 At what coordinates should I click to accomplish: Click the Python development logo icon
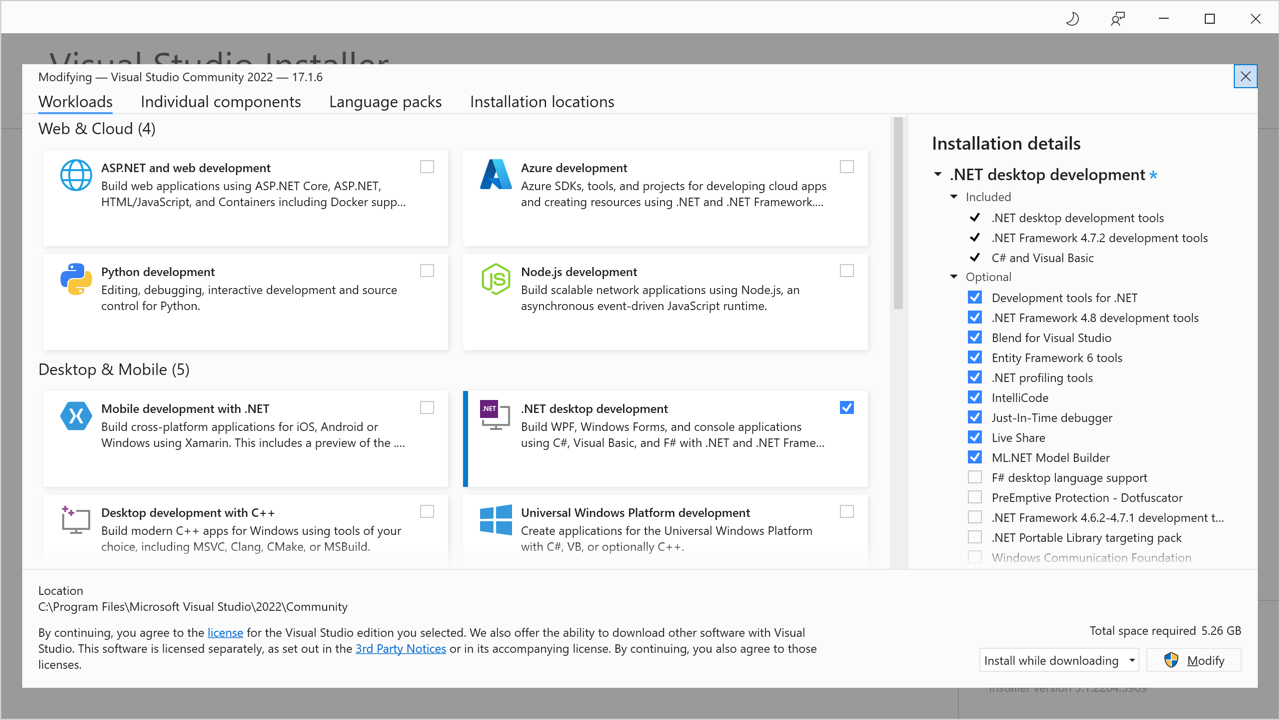(x=76, y=279)
